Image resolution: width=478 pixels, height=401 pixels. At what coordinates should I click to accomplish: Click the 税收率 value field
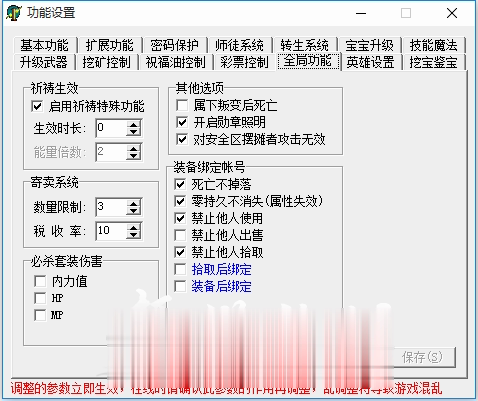coord(111,231)
